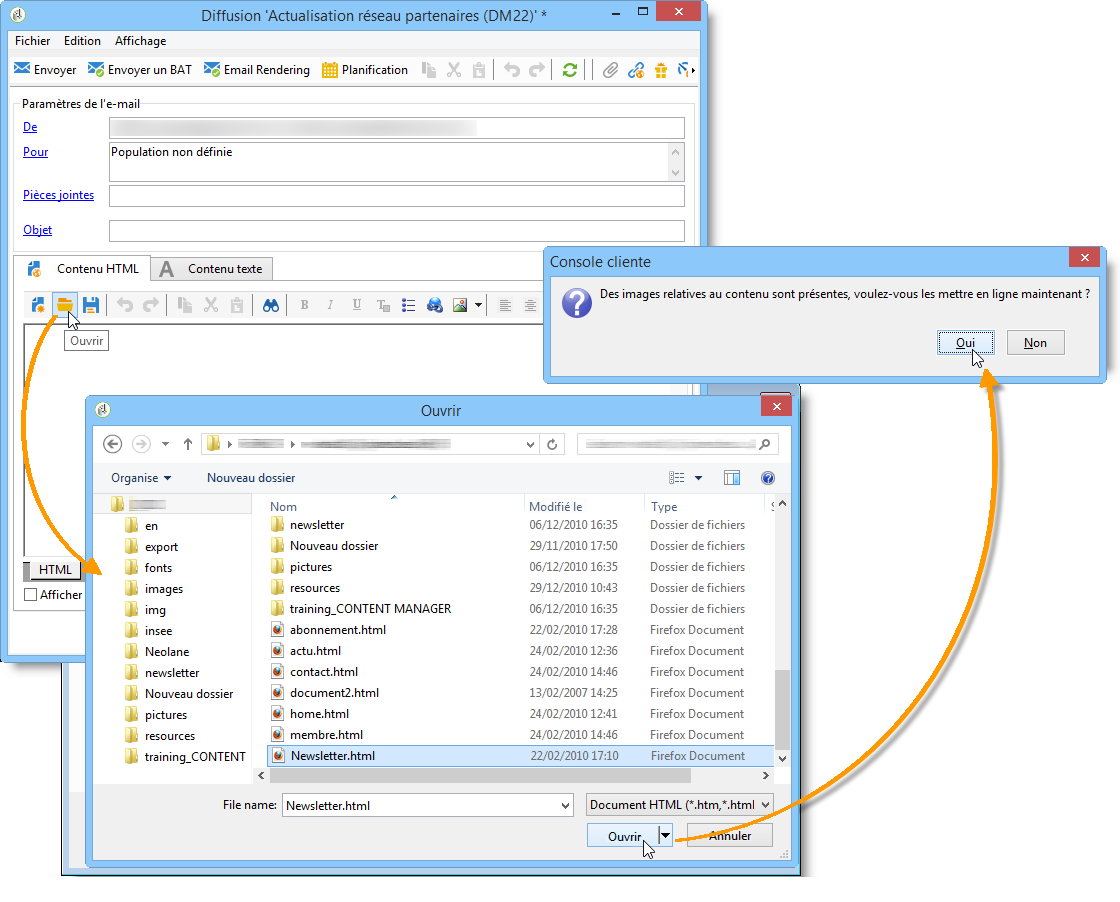
Task: Click the Envoyer toolbar button
Action: coord(45,69)
